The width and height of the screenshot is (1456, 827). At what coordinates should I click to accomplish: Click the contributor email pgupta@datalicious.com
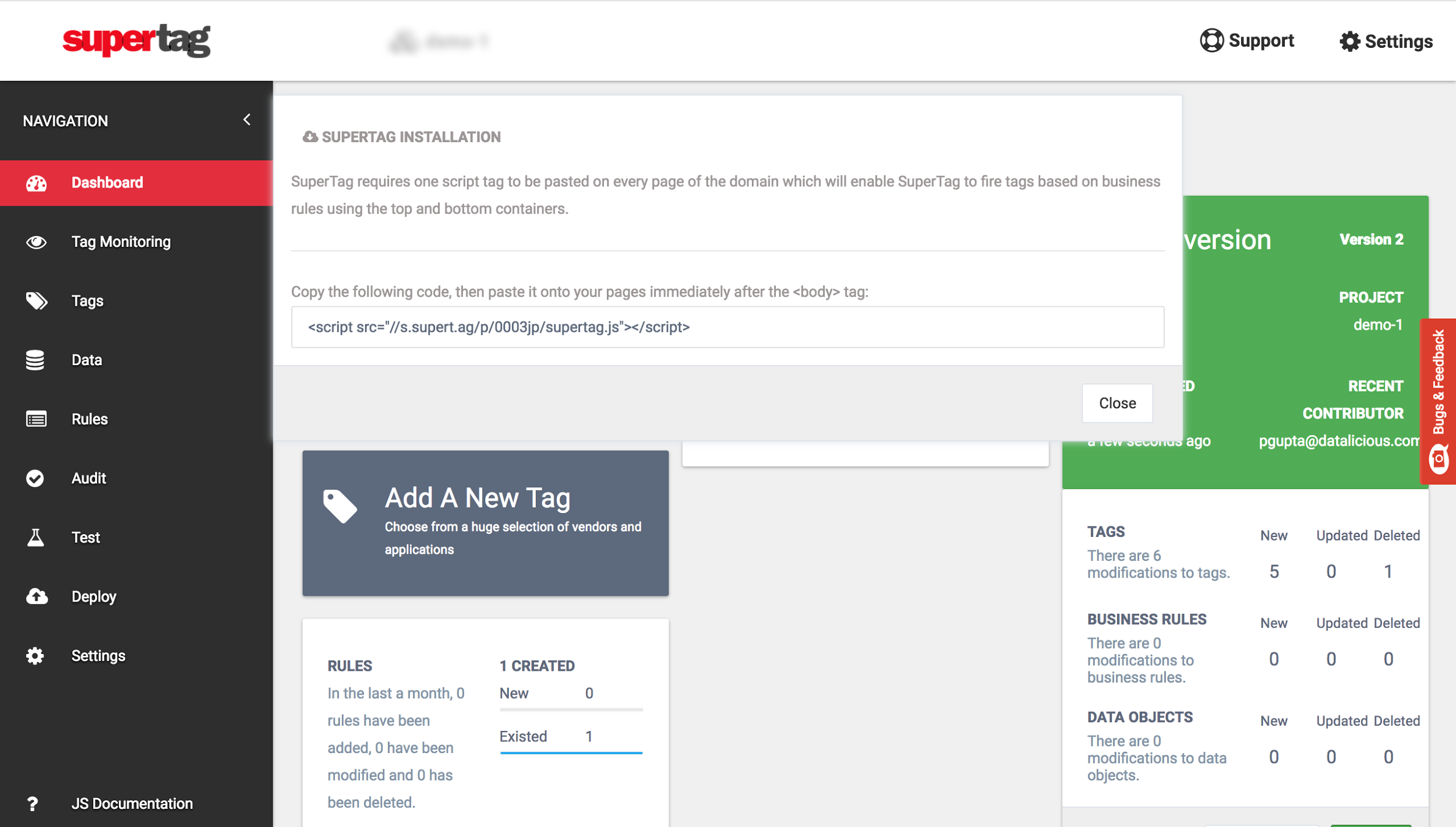[x=1340, y=441]
